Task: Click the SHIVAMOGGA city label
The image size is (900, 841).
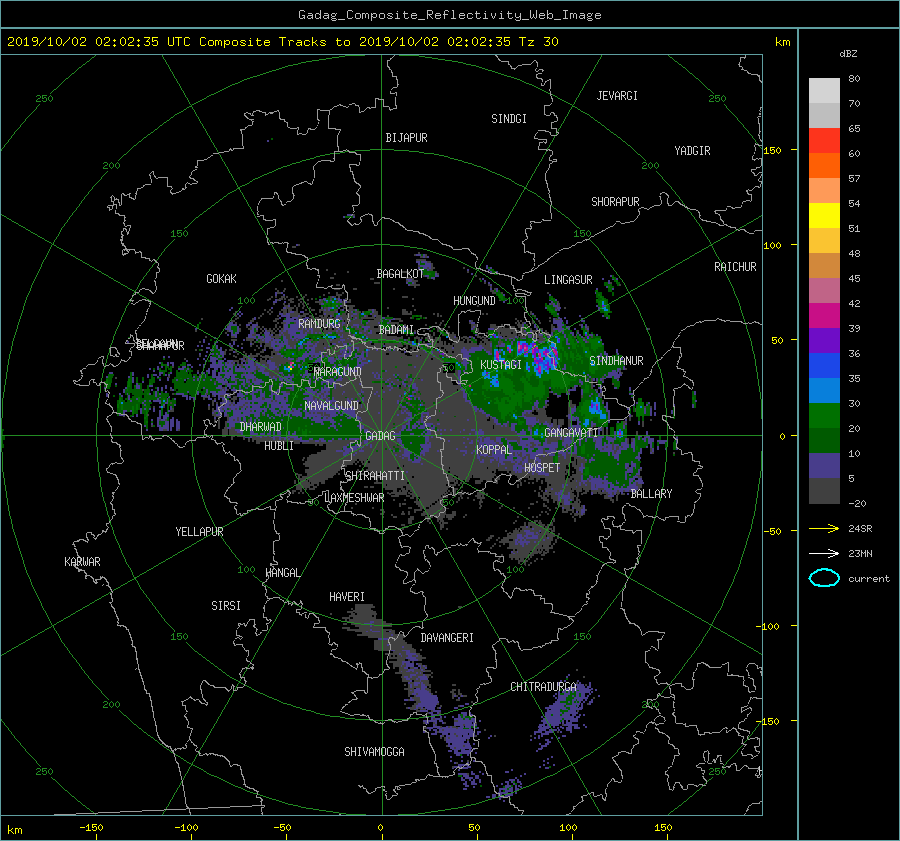Action: [x=374, y=751]
